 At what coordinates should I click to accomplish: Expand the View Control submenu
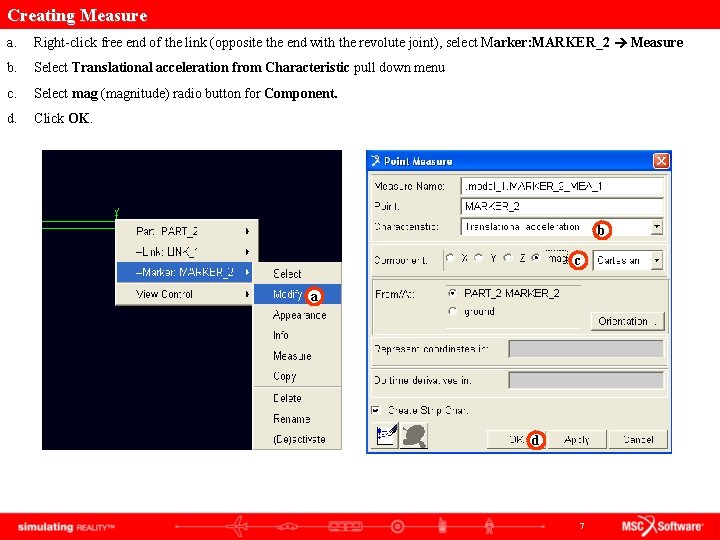point(184,294)
